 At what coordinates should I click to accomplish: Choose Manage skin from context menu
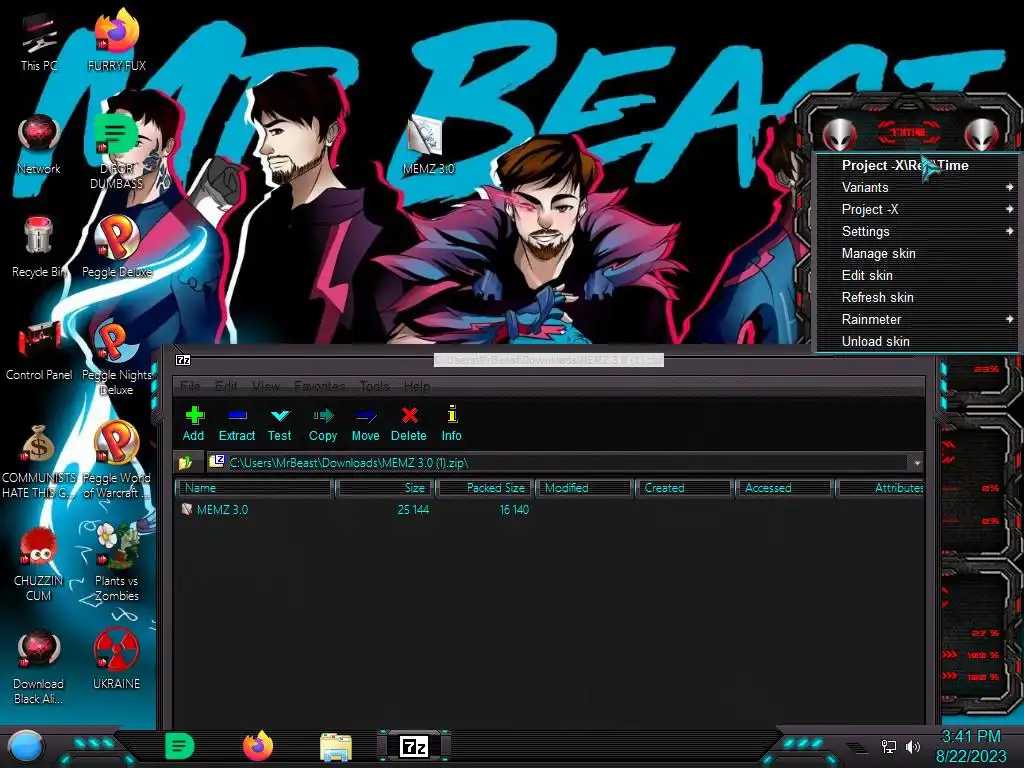pos(918,253)
